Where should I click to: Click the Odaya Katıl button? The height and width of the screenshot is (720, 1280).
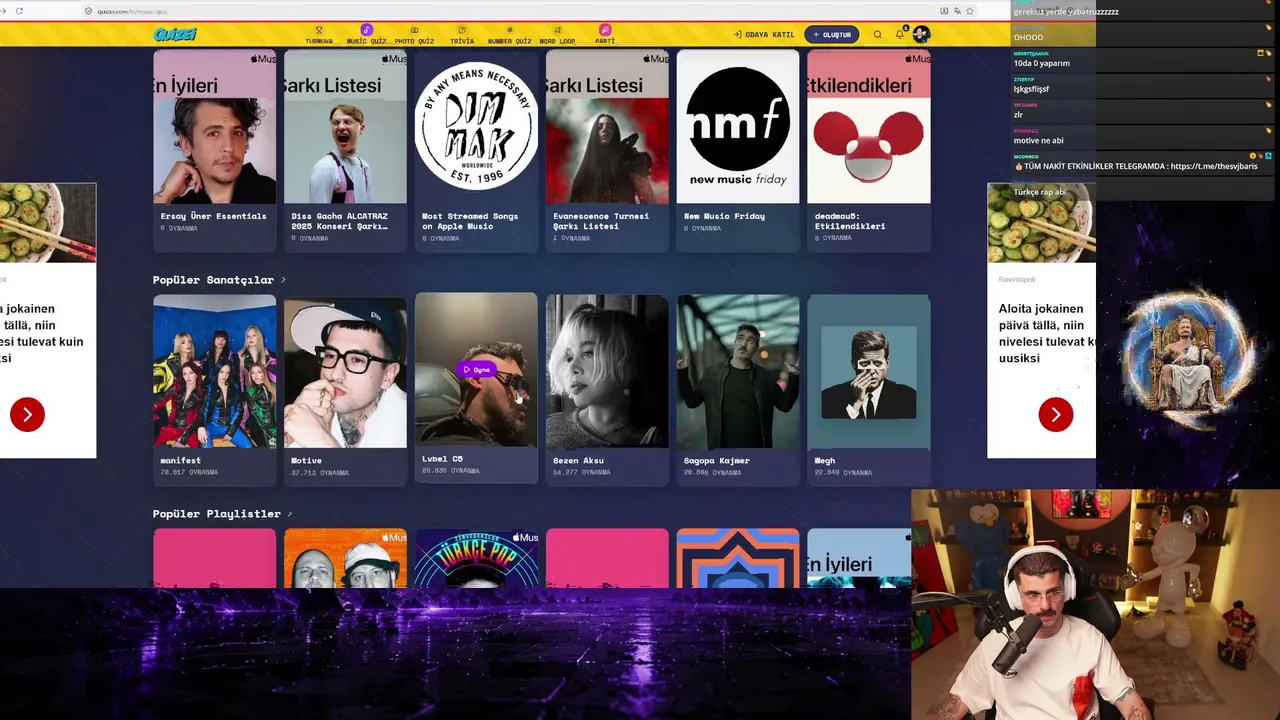coord(764,34)
